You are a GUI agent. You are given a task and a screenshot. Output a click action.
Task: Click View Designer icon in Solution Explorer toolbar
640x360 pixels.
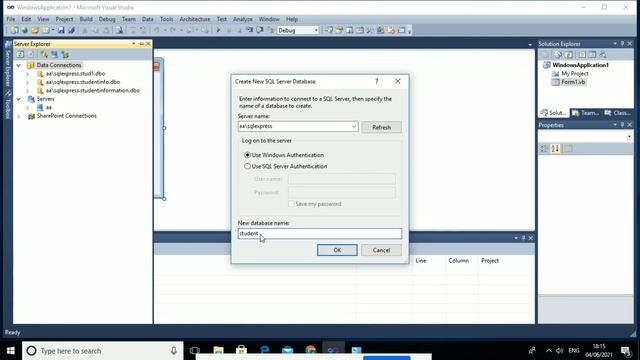592,54
